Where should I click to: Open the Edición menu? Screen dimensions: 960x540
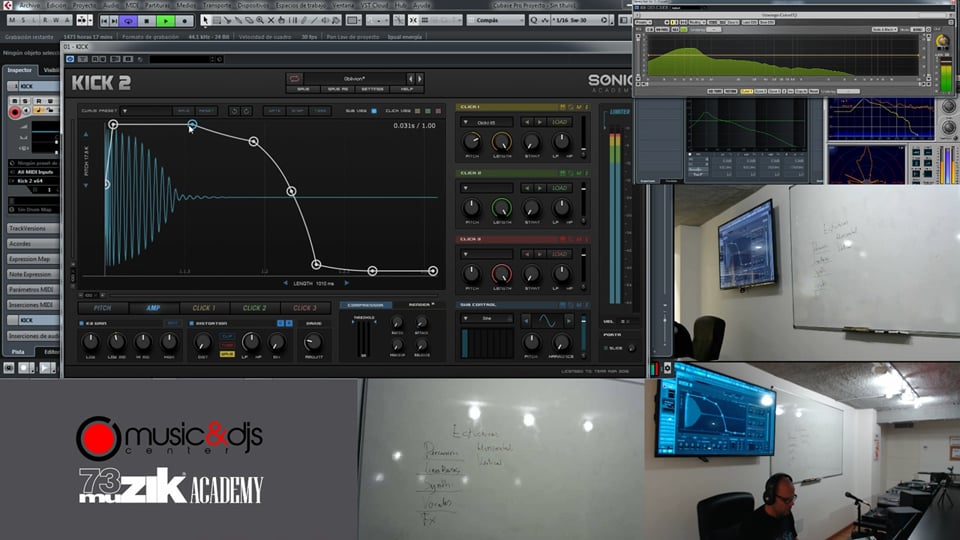56,5
